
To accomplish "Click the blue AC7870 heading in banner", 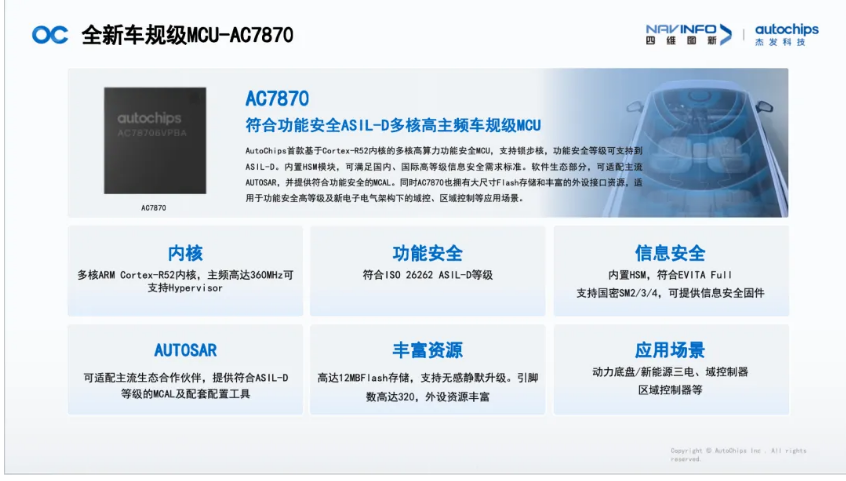I will pyautogui.click(x=277, y=98).
